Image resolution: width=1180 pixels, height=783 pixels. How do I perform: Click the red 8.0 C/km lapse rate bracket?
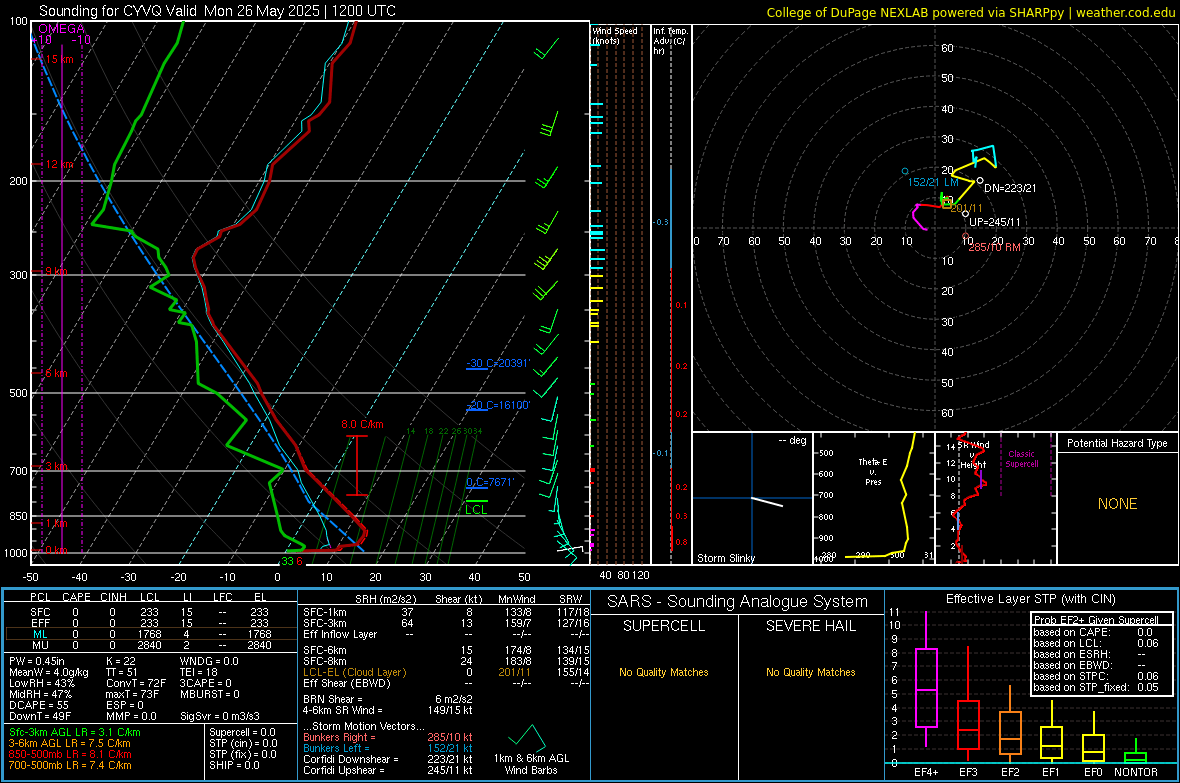(x=357, y=465)
